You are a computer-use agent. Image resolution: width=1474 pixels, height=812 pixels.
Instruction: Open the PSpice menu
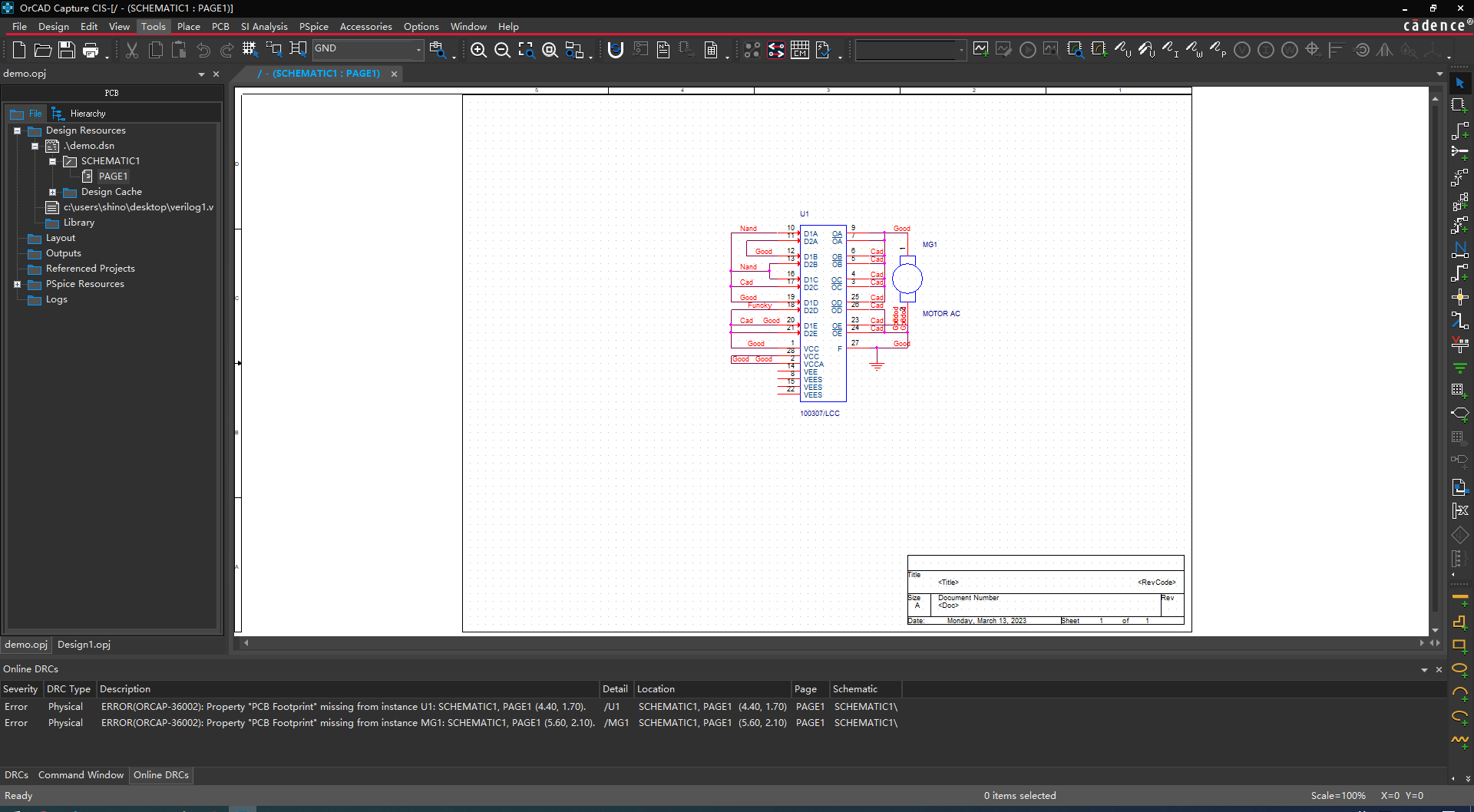313,26
